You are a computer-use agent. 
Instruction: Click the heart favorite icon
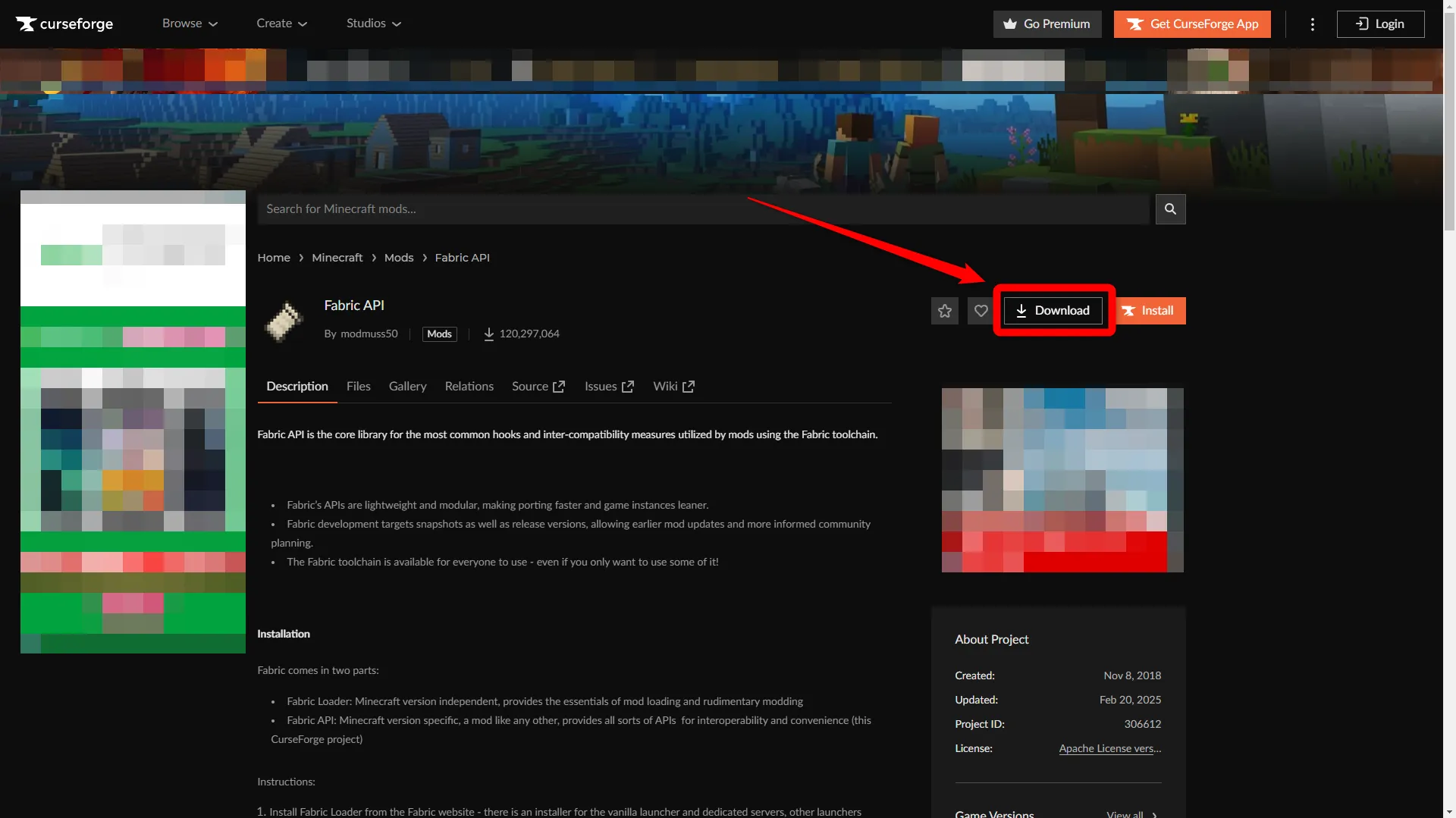click(x=981, y=311)
